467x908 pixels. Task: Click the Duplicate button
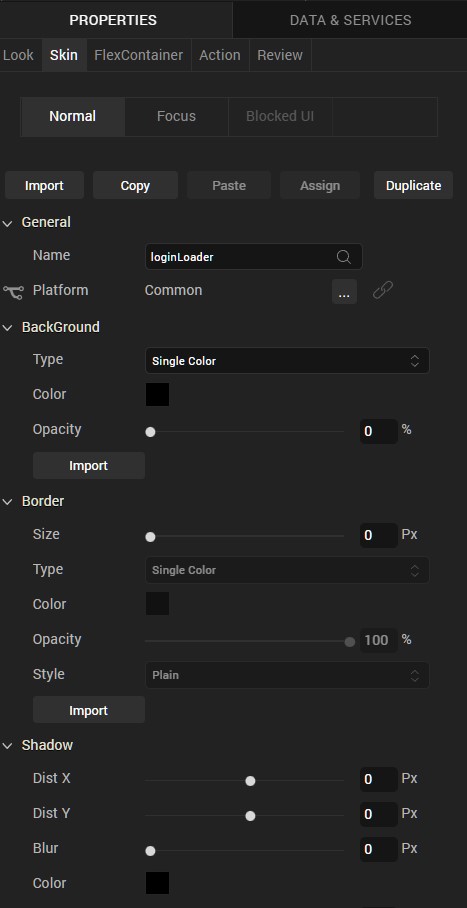click(x=413, y=185)
